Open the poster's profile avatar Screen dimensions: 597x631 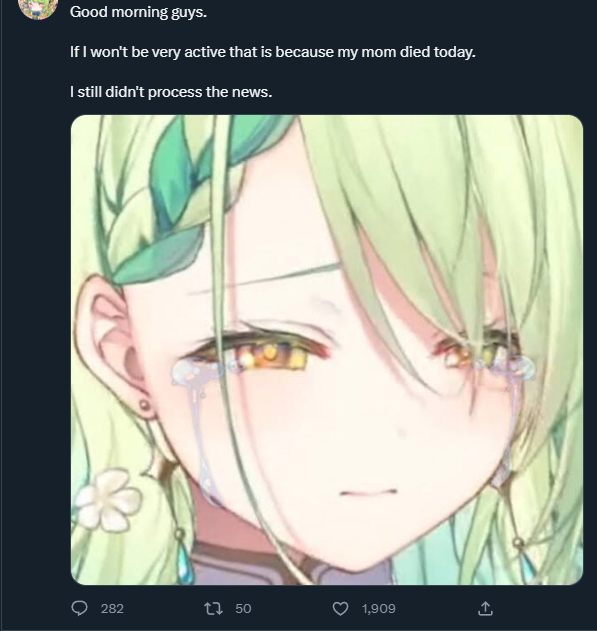pos(38,8)
